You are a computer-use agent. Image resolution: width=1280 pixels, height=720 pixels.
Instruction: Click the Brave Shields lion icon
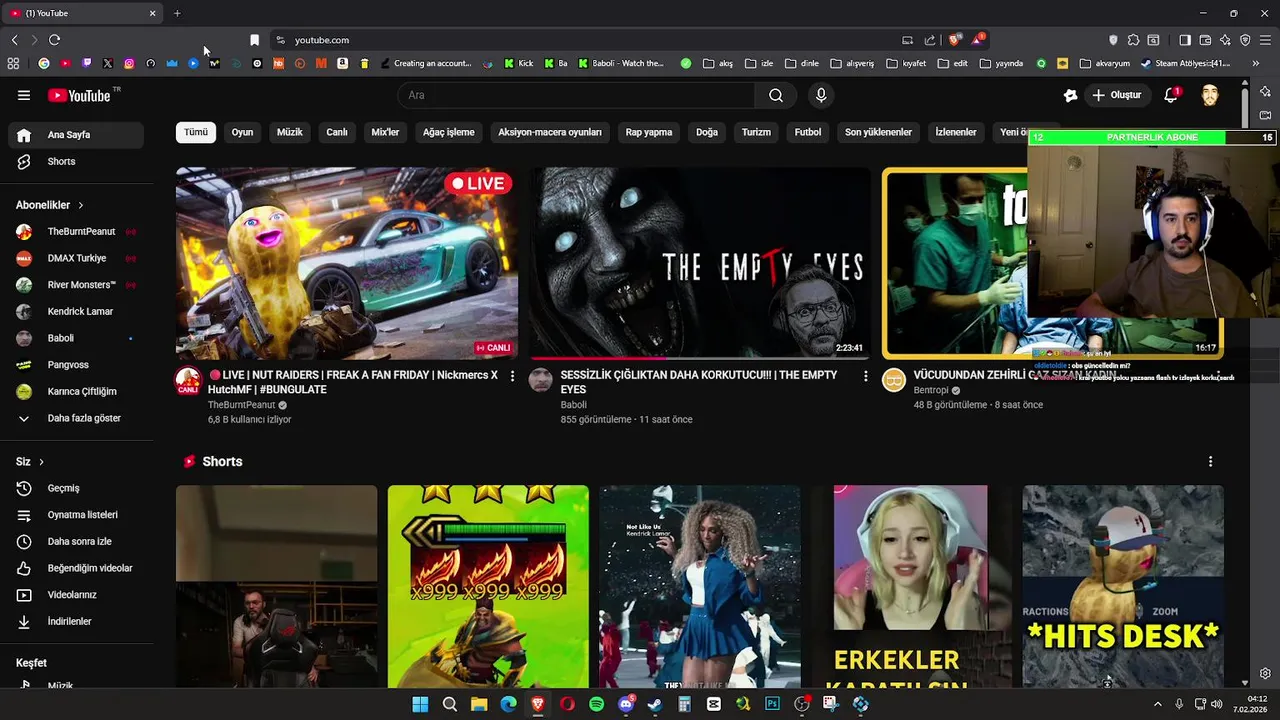[x=955, y=40]
